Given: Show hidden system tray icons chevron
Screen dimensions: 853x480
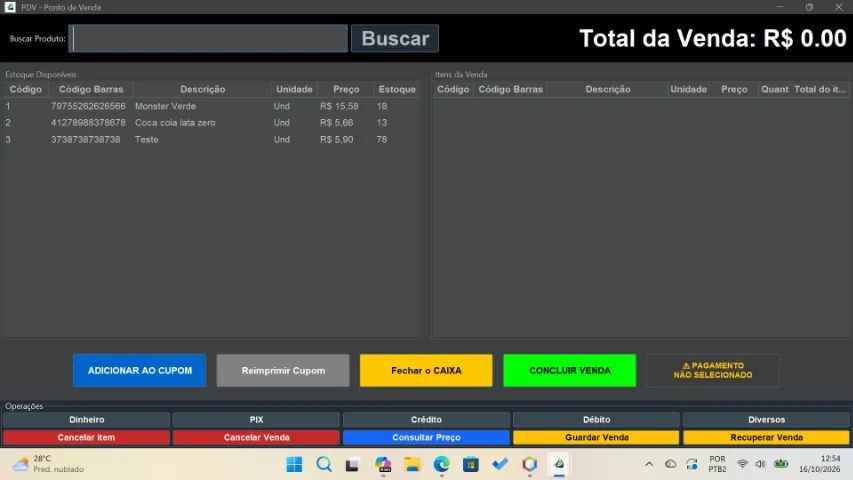Looking at the screenshot, I should [x=649, y=464].
